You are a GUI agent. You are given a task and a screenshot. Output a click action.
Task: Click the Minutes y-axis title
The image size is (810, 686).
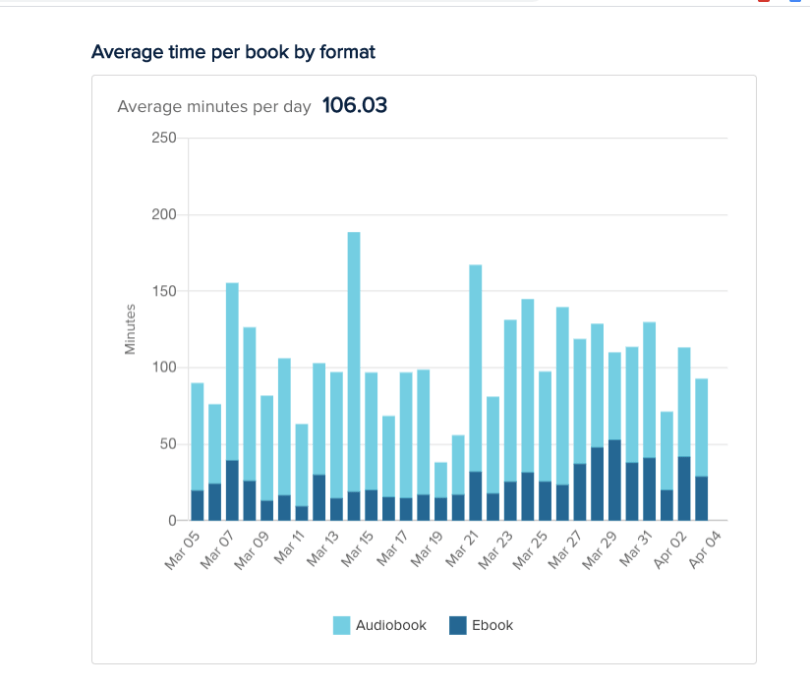coord(130,329)
